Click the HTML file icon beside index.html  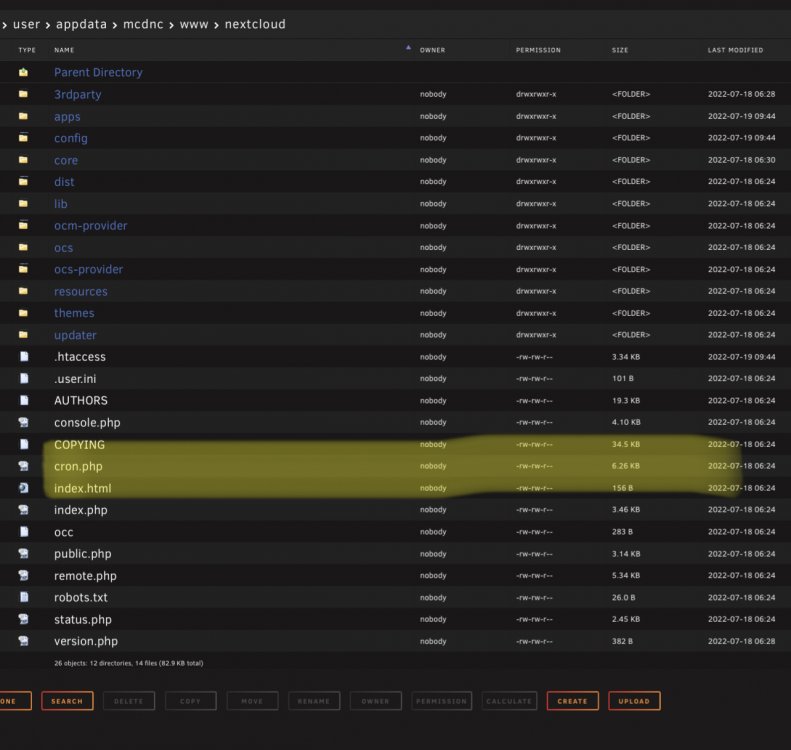23,488
